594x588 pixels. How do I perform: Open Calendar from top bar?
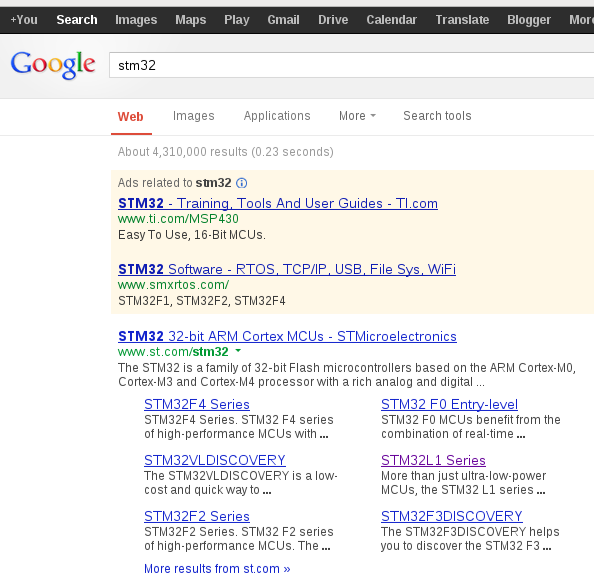click(x=391, y=20)
